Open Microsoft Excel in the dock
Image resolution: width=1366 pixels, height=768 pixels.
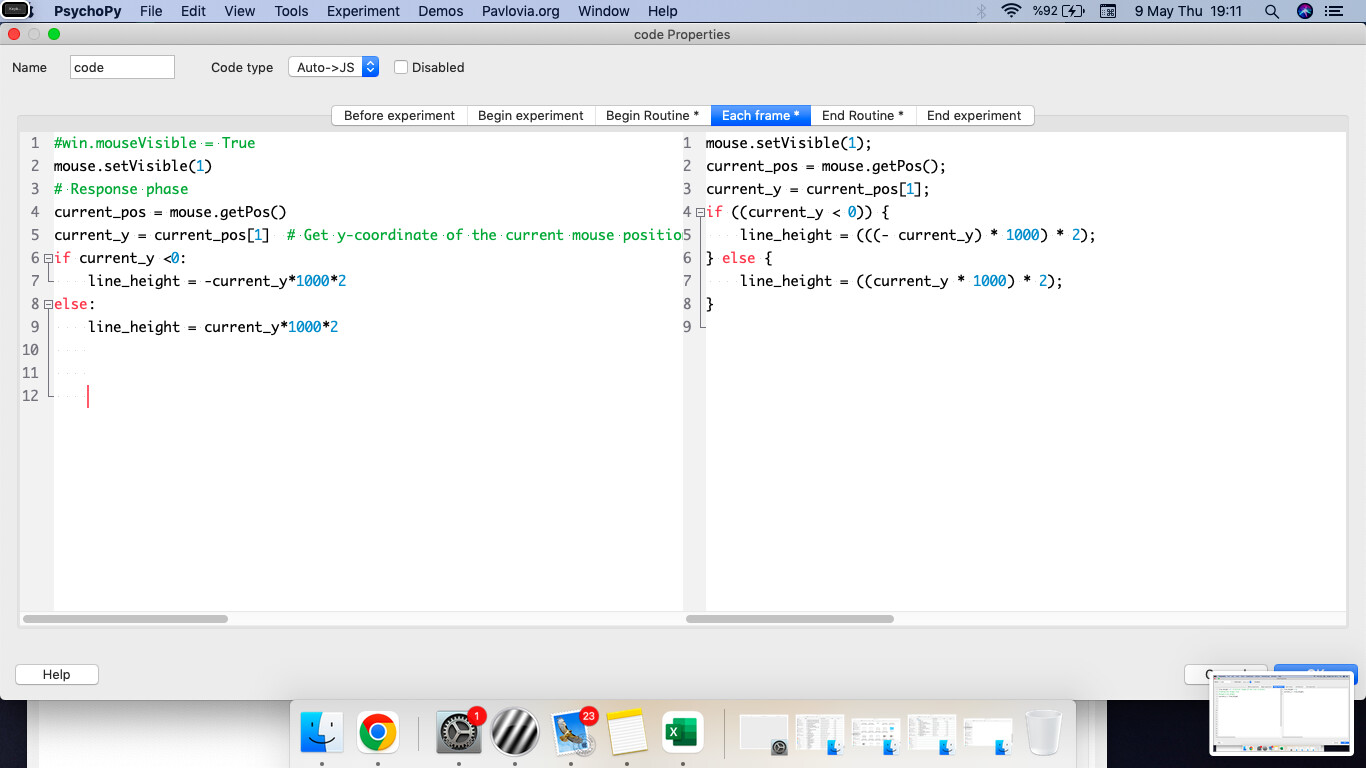pyautogui.click(x=683, y=734)
